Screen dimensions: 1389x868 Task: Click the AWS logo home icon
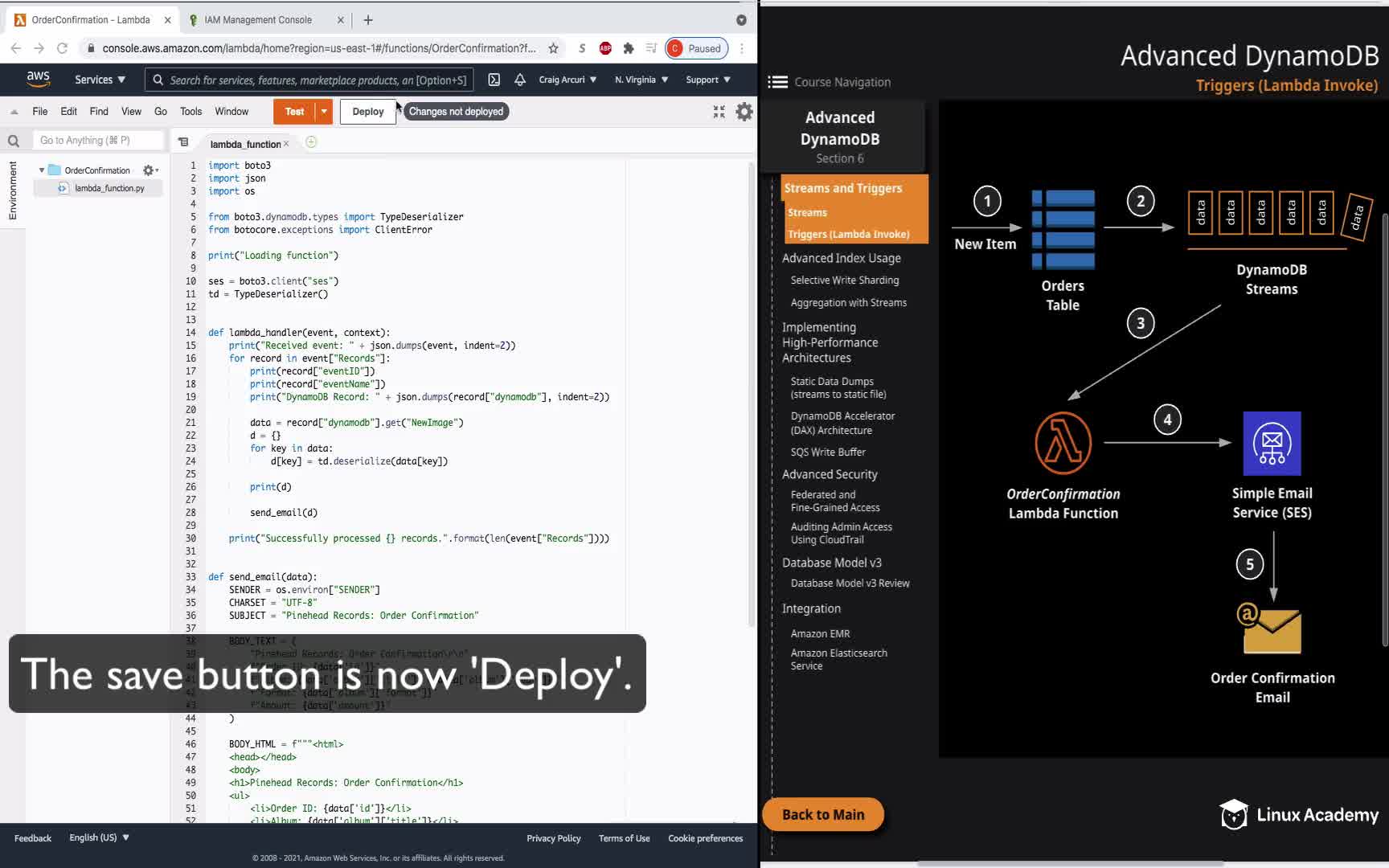38,79
